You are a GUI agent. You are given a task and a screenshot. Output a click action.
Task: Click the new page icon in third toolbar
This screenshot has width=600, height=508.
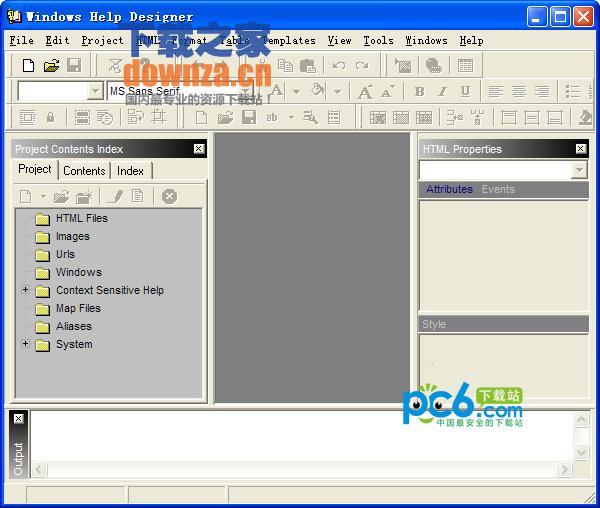pos(202,117)
